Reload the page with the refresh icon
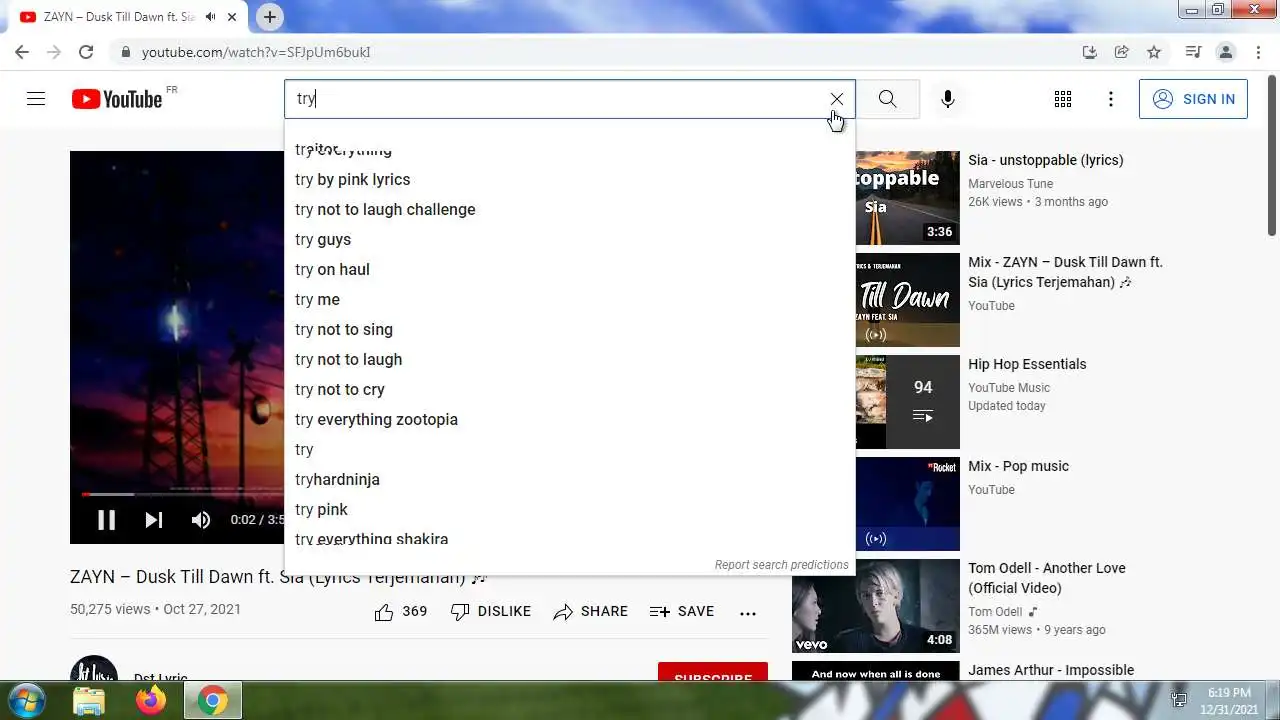This screenshot has height=720, width=1280. [86, 52]
